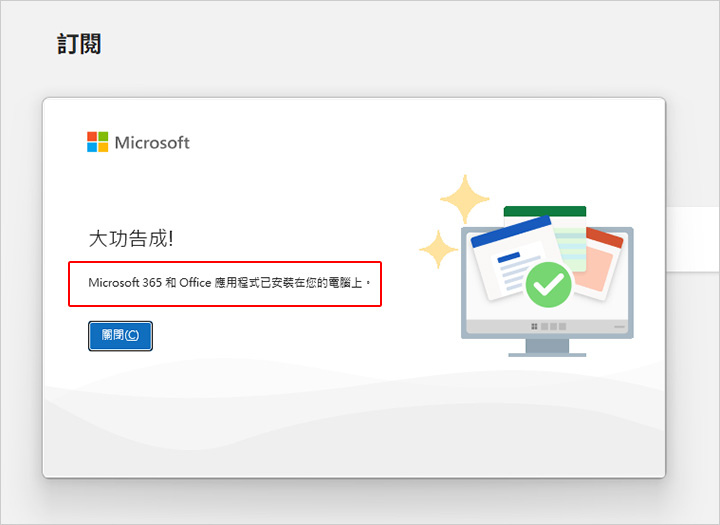
Task: Click the 訂閱 page heading
Action: [x=79, y=44]
